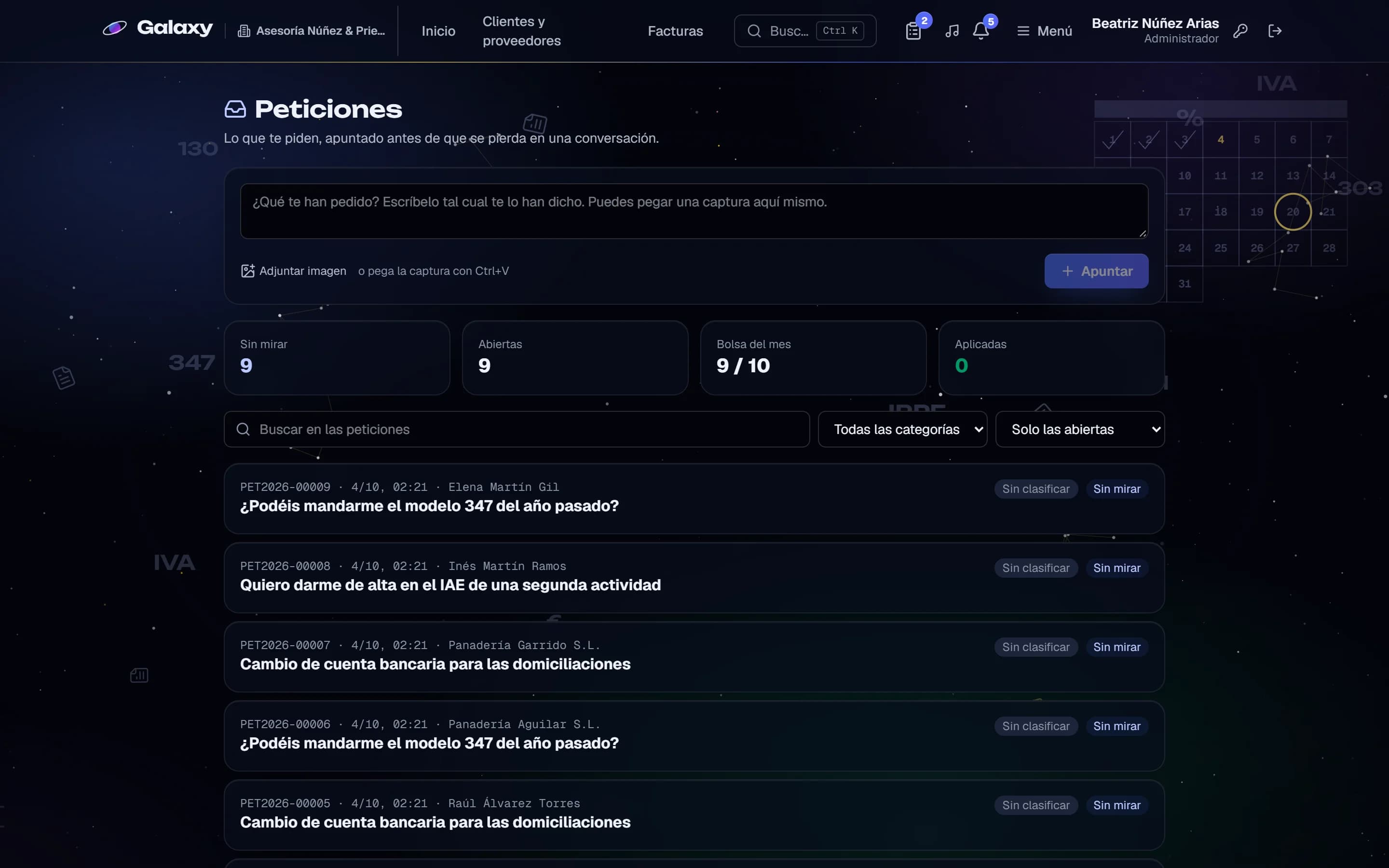Select the Bolsa del mes card
Image resolution: width=1389 pixels, height=868 pixels.
[x=813, y=358]
